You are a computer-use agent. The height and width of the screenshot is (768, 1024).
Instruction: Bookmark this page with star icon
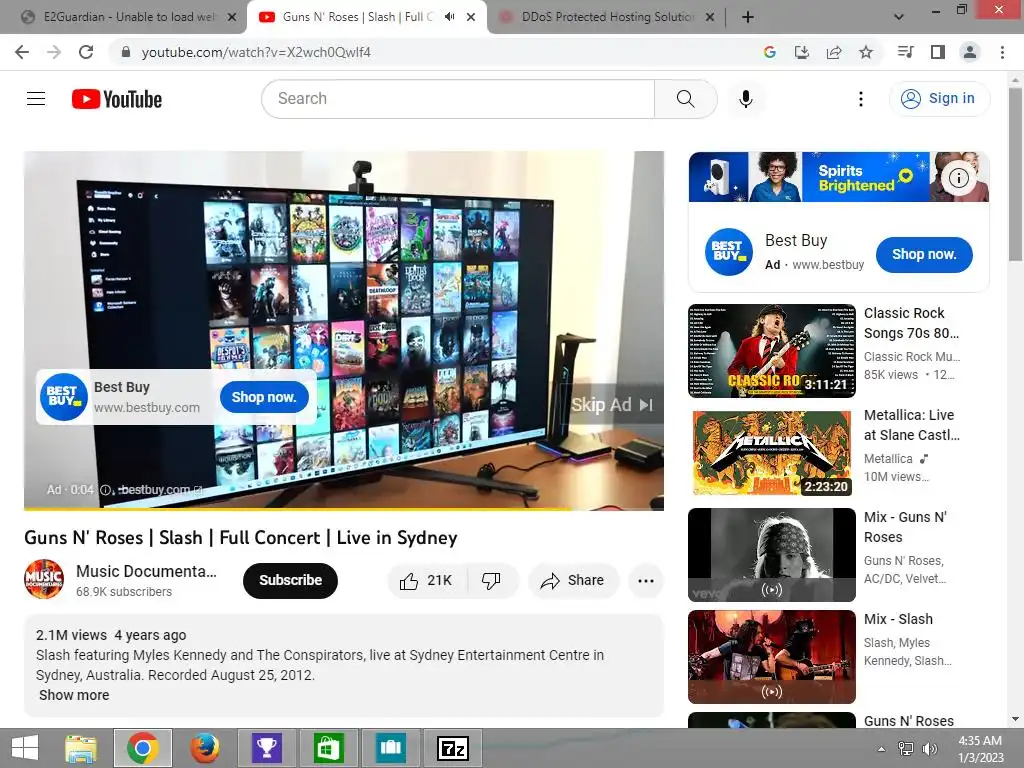866,52
